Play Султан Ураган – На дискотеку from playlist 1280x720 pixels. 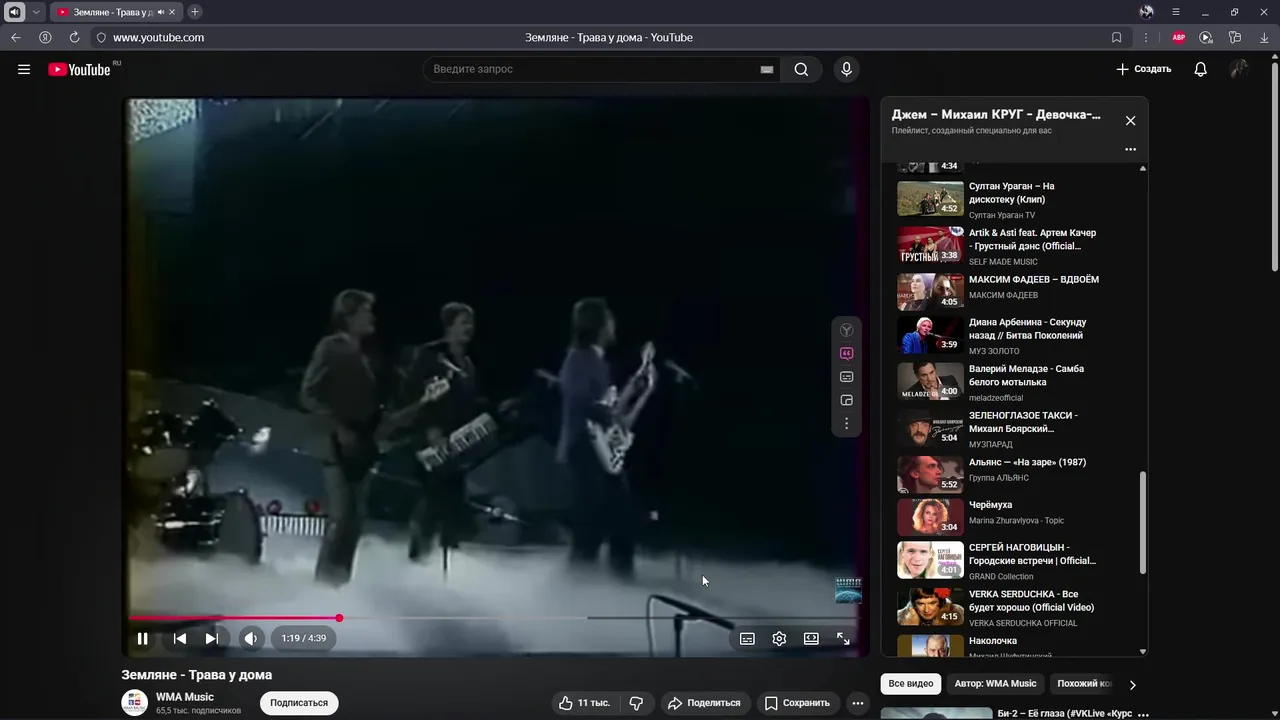[x=1014, y=199]
